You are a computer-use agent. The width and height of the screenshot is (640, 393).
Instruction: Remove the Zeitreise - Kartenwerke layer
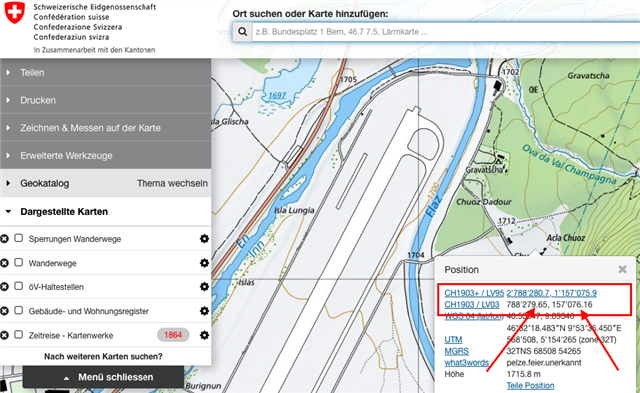click(4, 335)
